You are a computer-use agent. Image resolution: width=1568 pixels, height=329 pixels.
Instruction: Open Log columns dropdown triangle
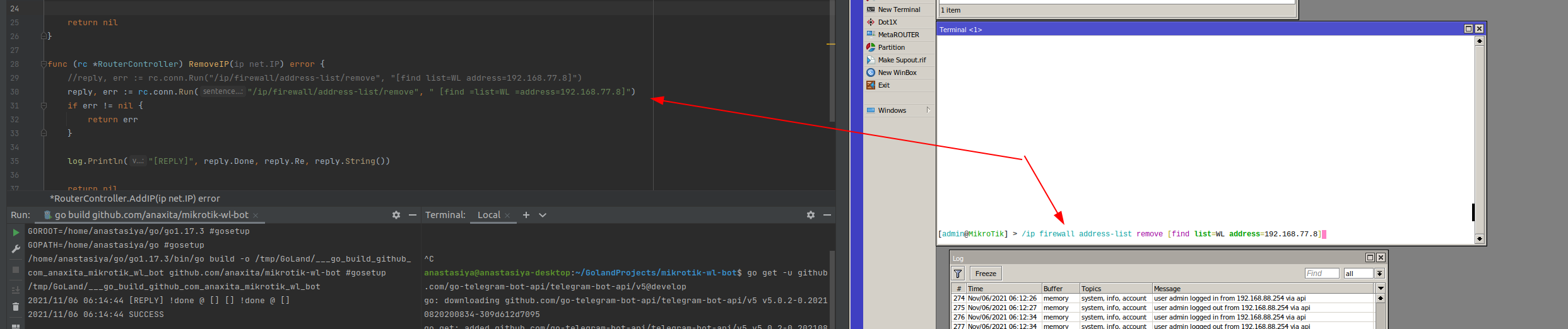[1381, 289]
